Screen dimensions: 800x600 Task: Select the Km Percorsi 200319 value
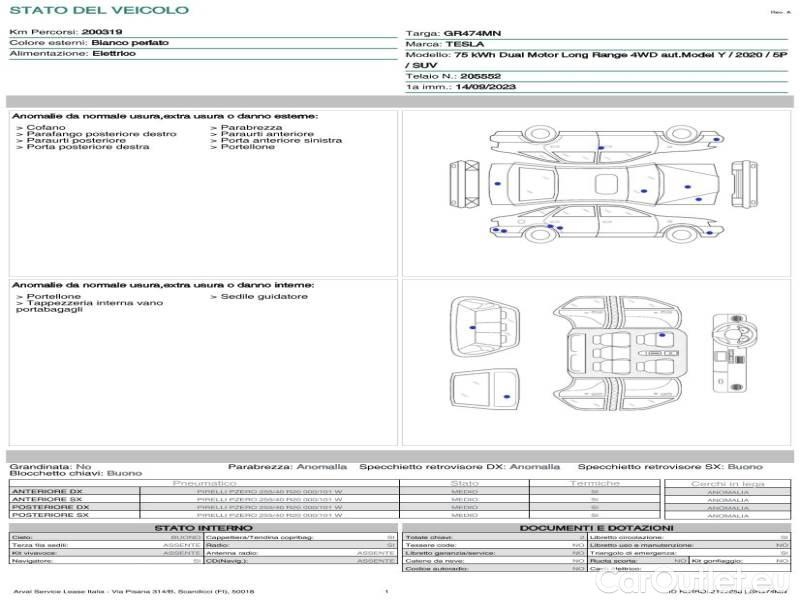(x=101, y=32)
